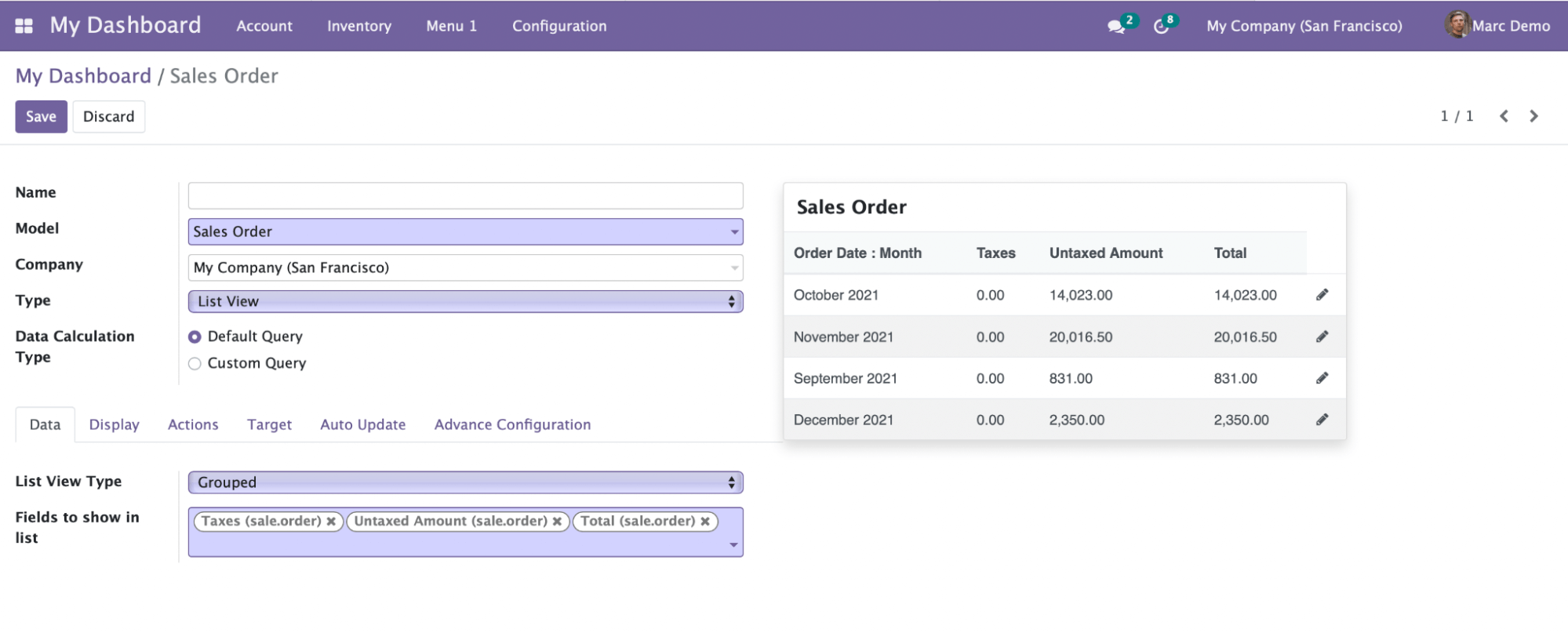Edit the September 2021 row pencil
Screen dimensions: 1568x633
coord(1322,378)
